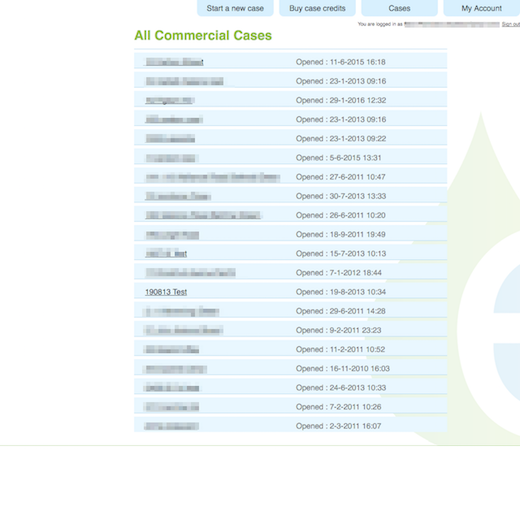The image size is (520, 528).
Task: Open case opened 29-1-2016 12:32
Action: tap(170, 100)
